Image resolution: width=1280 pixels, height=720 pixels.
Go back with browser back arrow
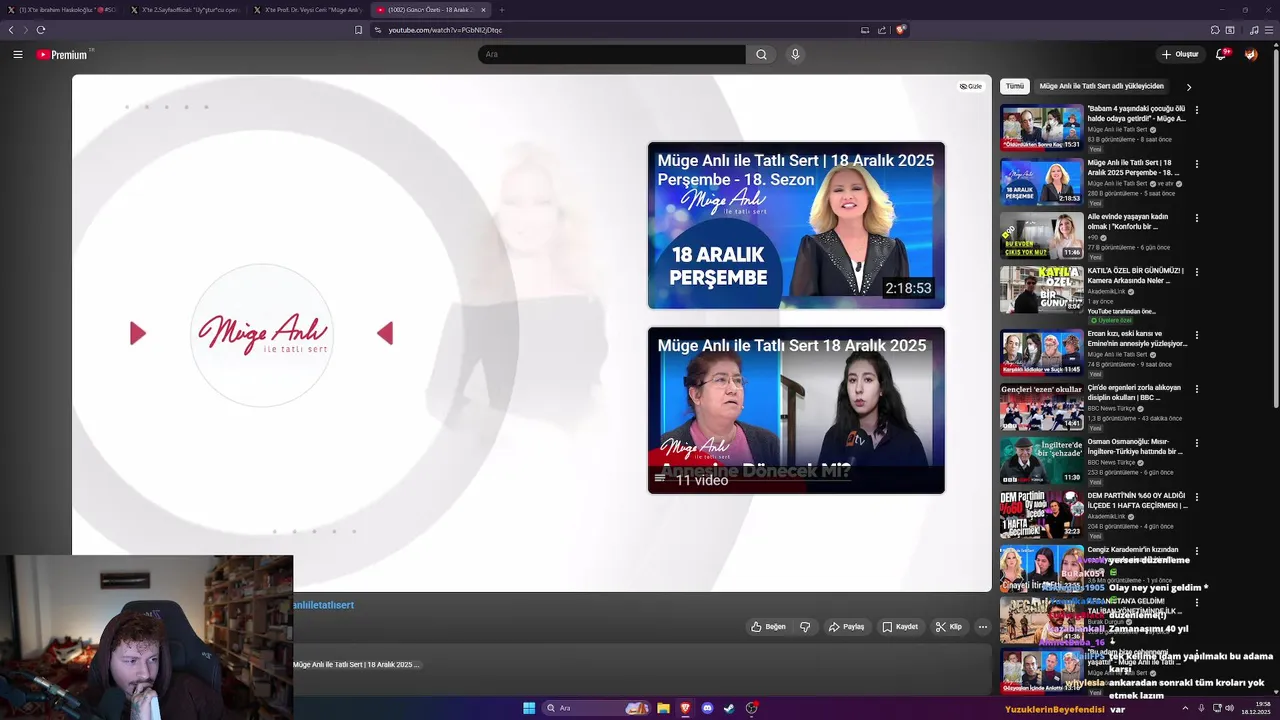click(x=11, y=30)
